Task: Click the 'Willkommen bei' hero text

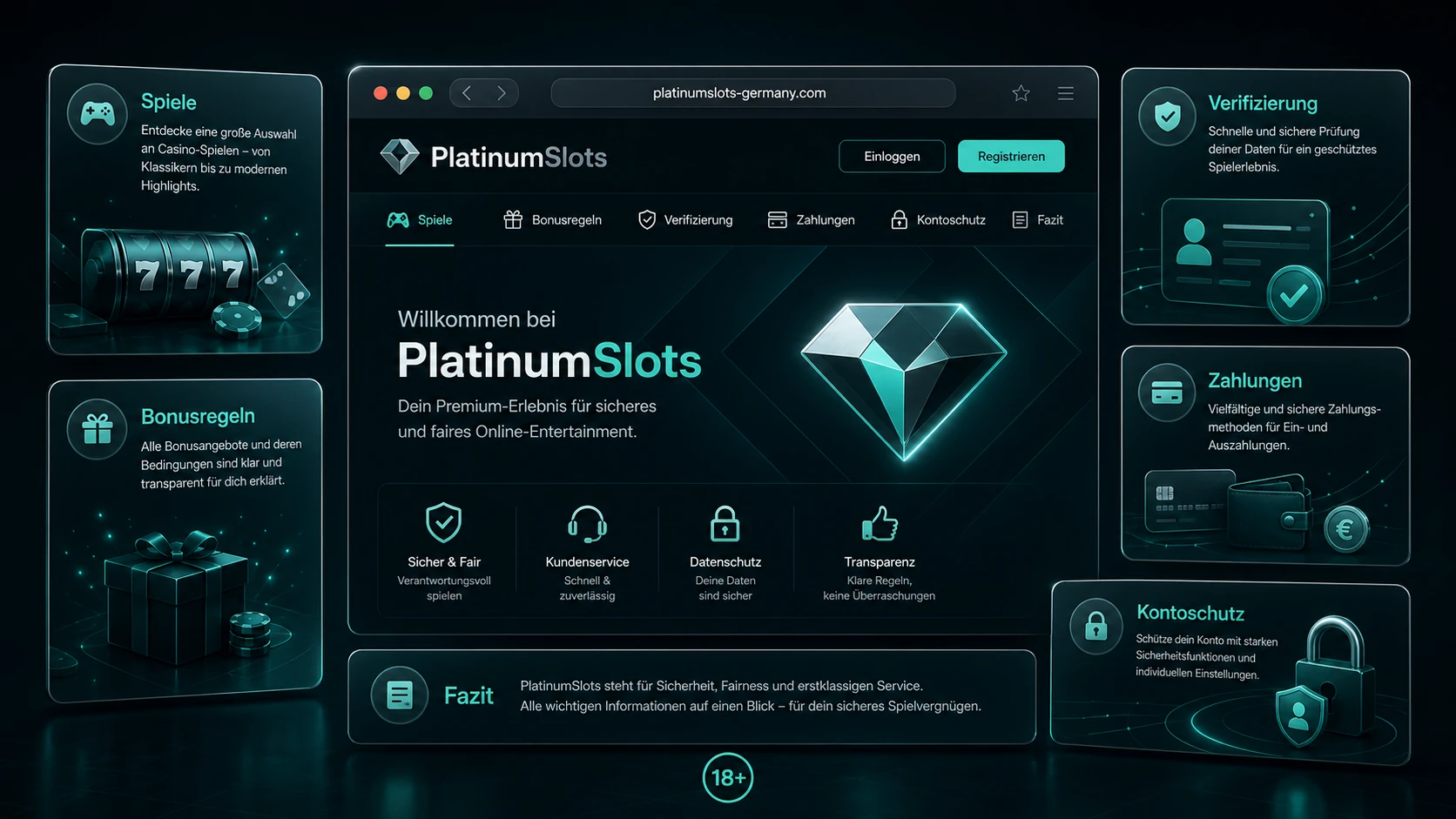Action: pos(476,319)
